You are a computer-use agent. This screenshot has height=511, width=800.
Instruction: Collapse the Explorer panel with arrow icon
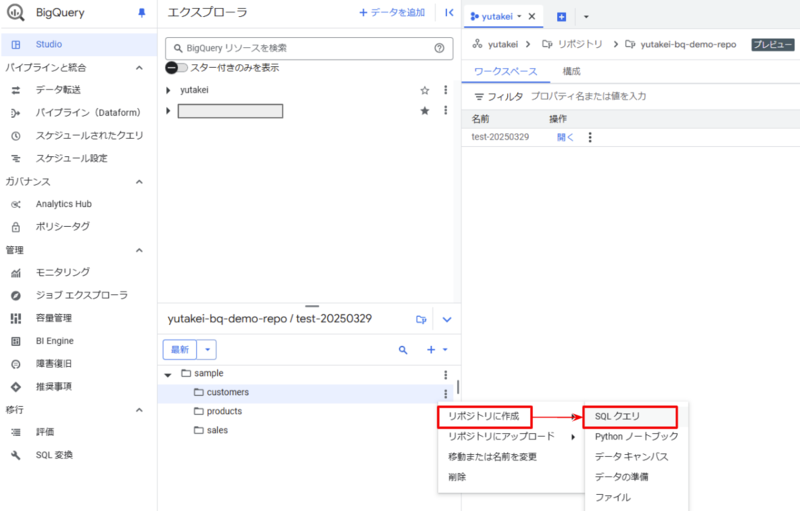pos(449,13)
